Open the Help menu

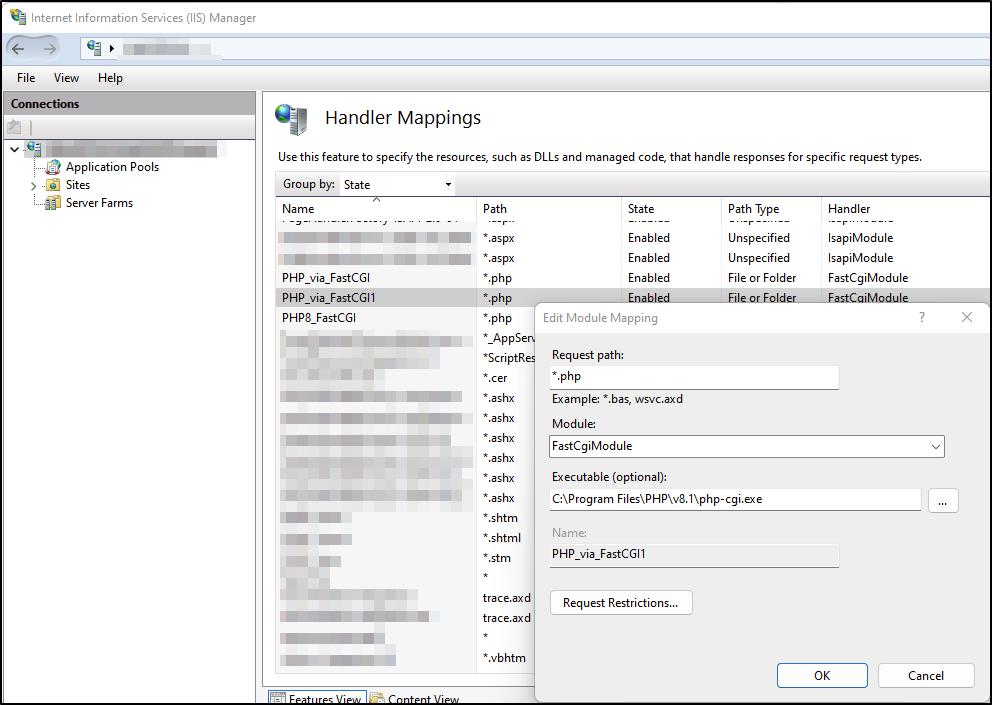110,78
